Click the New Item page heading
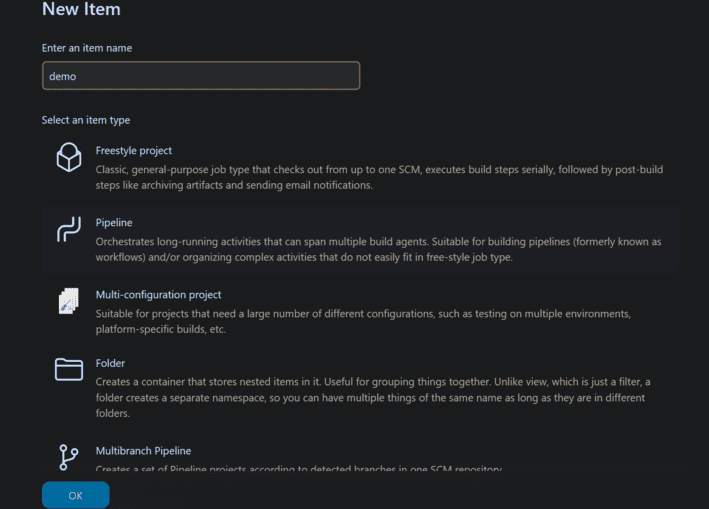This screenshot has width=709, height=509. [81, 9]
